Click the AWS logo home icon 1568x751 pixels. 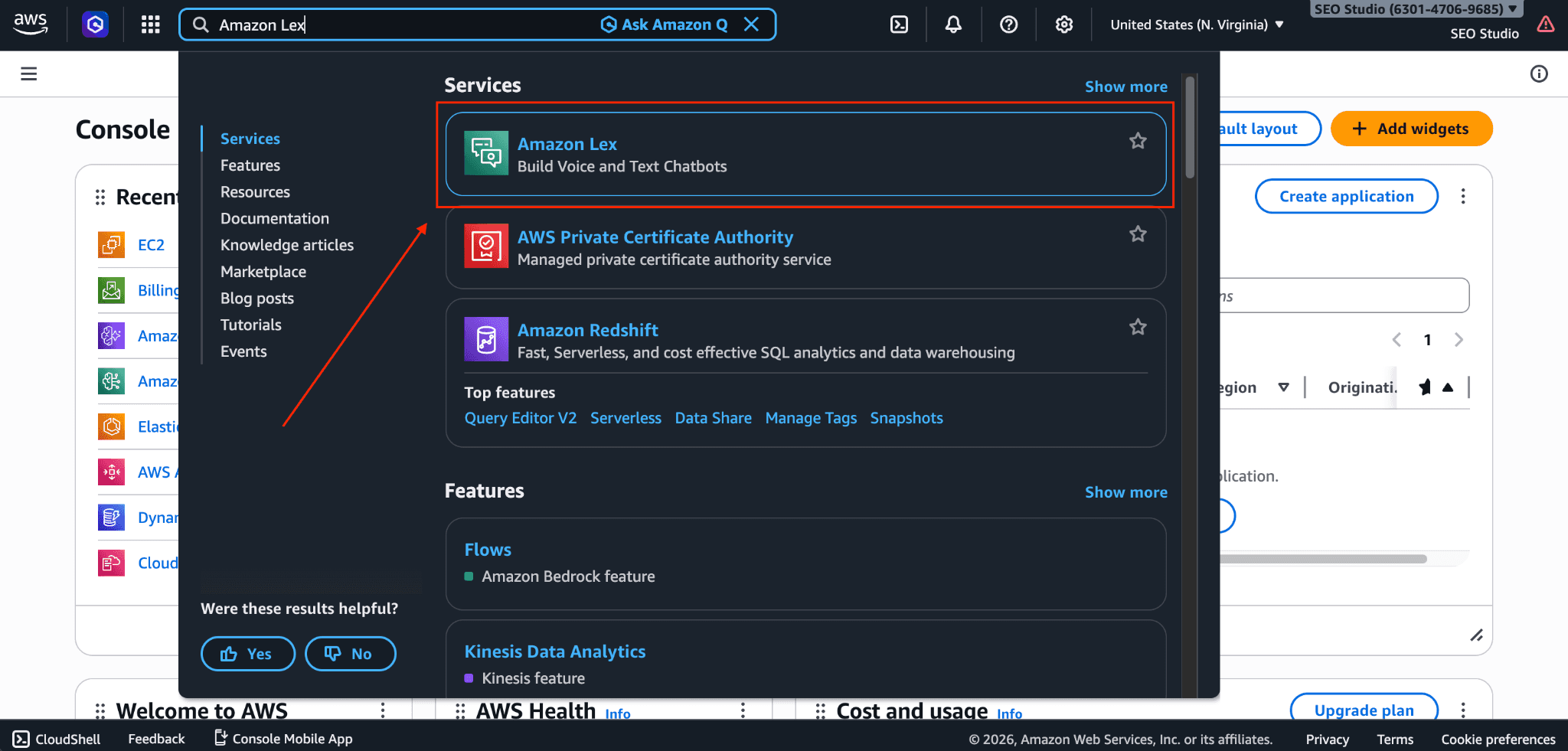click(x=31, y=24)
